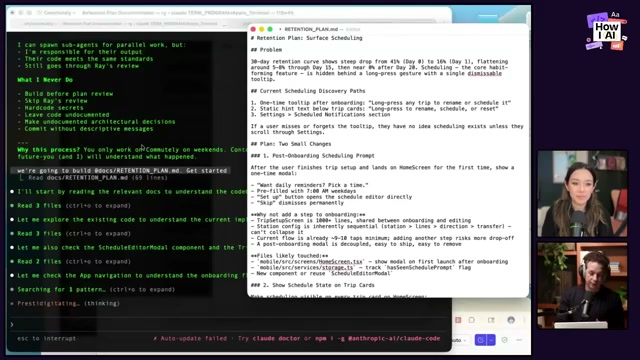Viewport: 640px width, 360px height.
Task: Click '# Retention Plan: Surface Scheduling' heading
Action: click(x=307, y=38)
